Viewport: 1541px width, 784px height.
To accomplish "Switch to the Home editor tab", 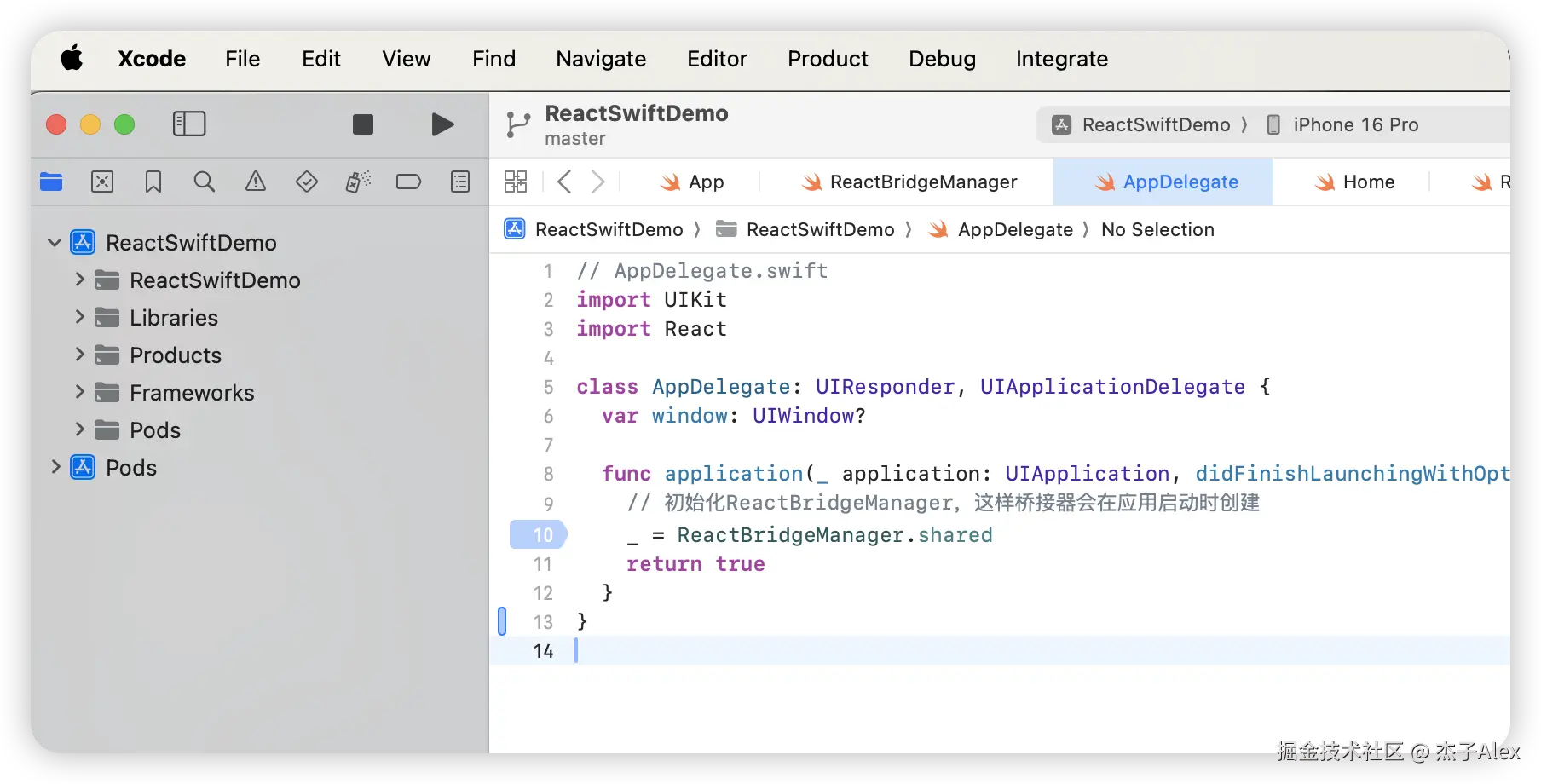I will click(x=1354, y=182).
